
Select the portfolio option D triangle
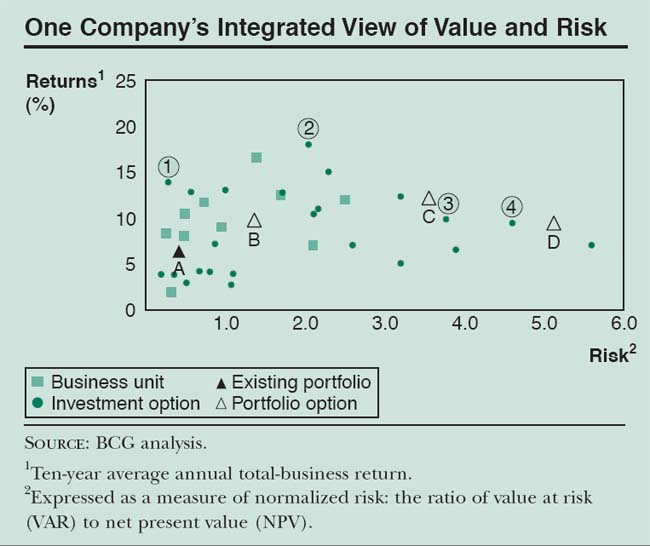[553, 224]
